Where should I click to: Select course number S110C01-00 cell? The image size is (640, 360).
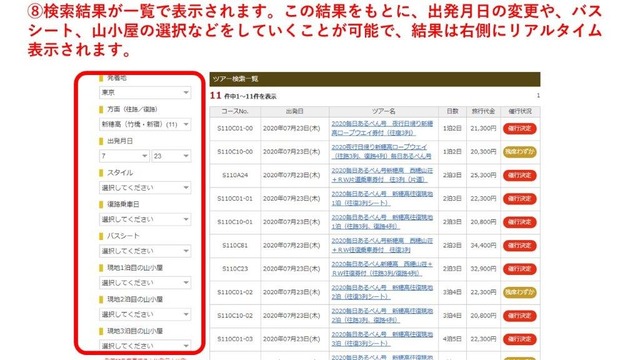pos(235,129)
